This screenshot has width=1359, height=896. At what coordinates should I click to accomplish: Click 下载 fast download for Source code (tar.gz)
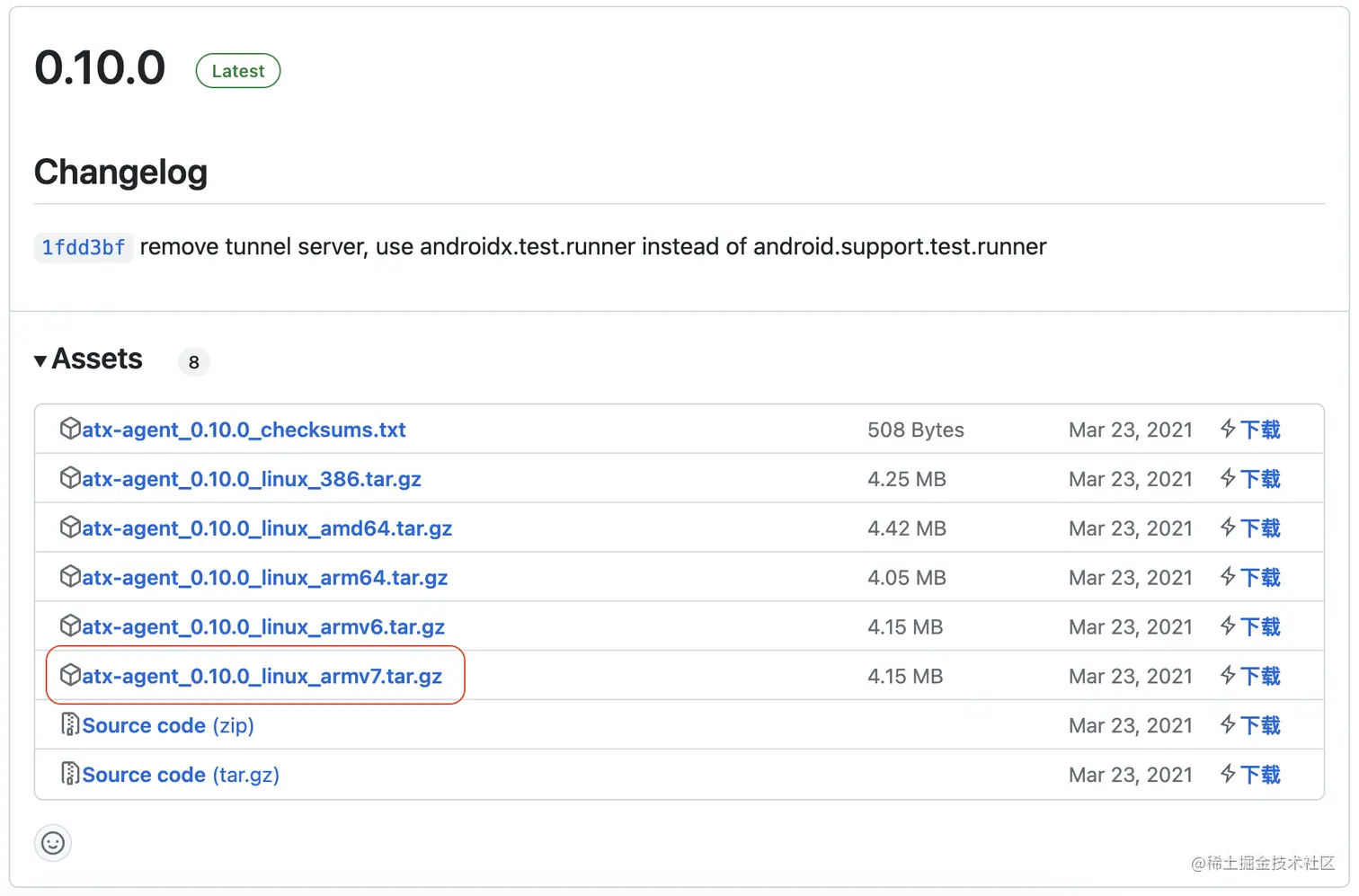coord(1250,775)
